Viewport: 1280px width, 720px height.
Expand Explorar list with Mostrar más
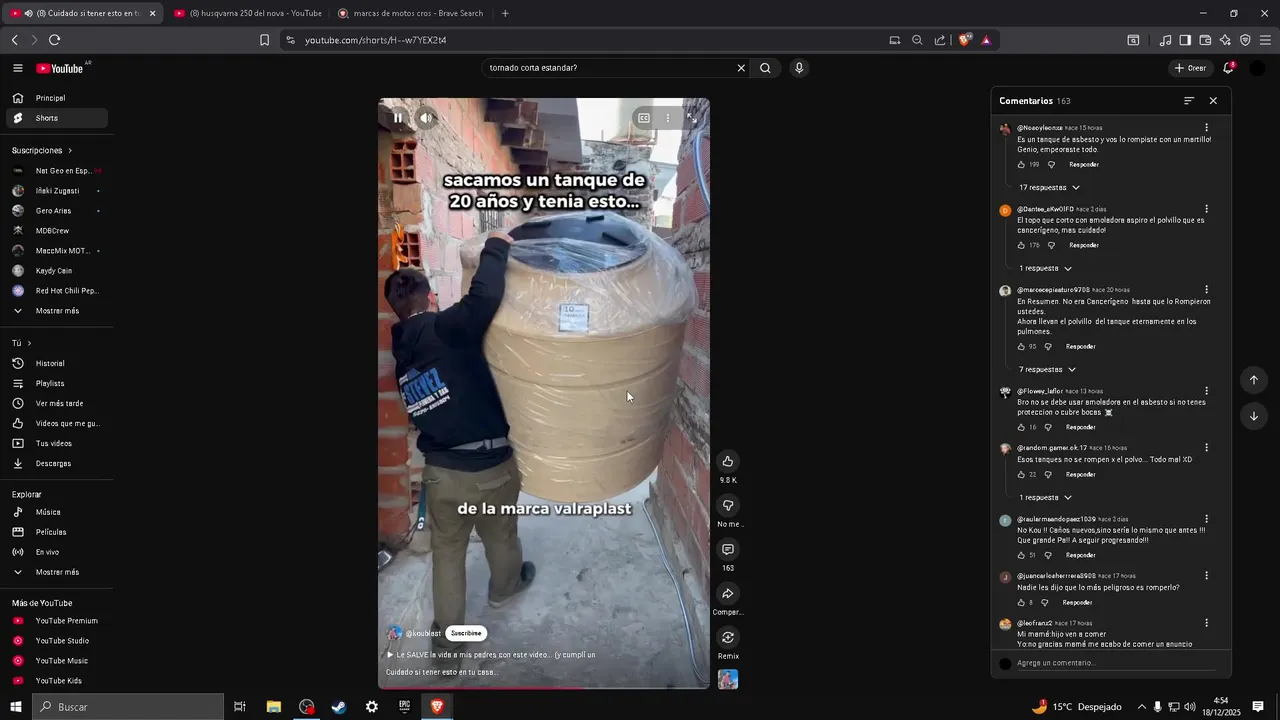(57, 572)
